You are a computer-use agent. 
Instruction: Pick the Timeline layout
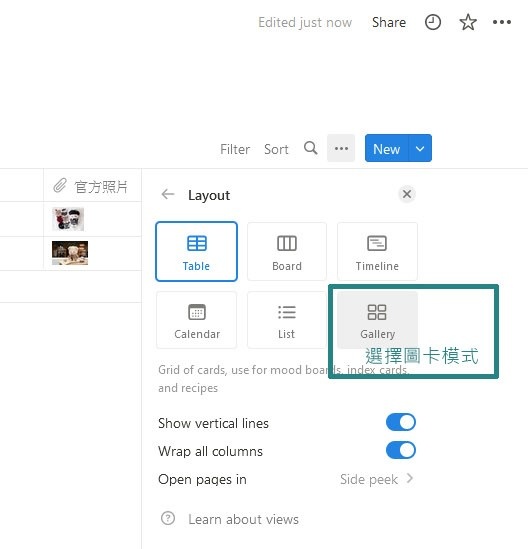(377, 251)
